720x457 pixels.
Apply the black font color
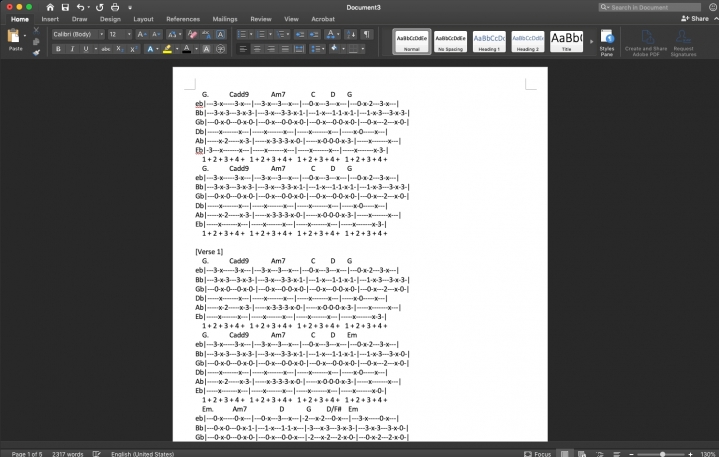186,49
